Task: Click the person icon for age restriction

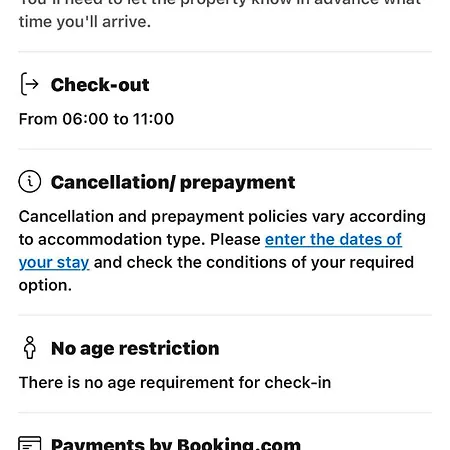Action: pyautogui.click(x=30, y=347)
